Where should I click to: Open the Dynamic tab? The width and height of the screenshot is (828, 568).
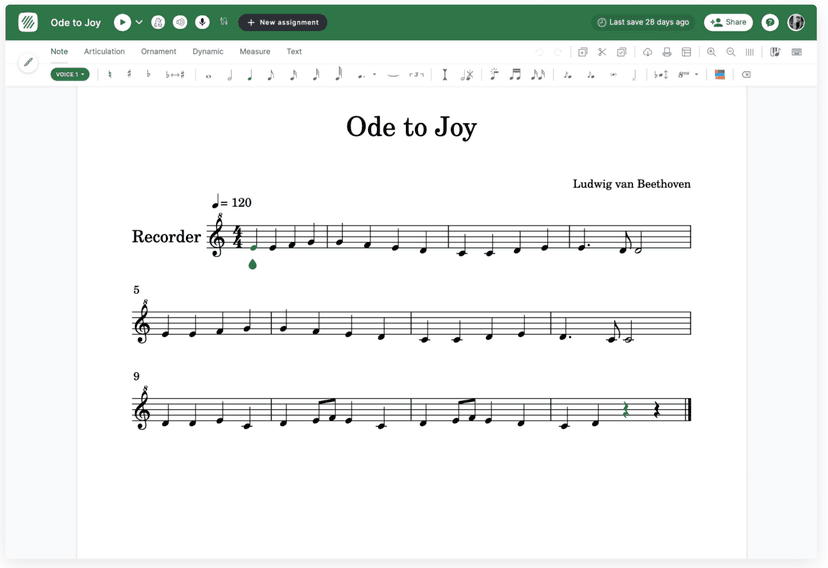(x=208, y=51)
